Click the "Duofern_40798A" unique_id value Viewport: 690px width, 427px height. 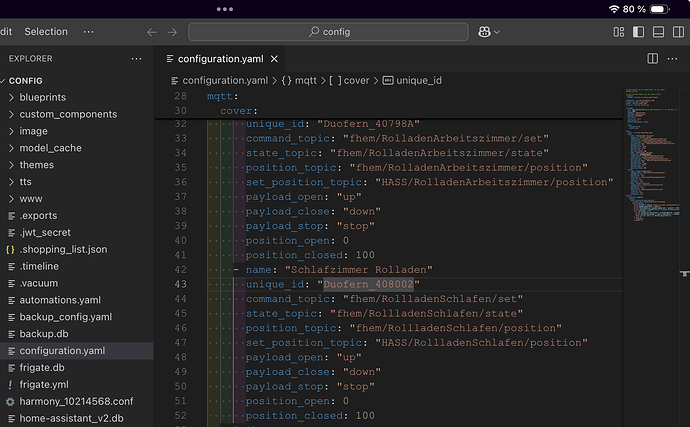(368, 124)
